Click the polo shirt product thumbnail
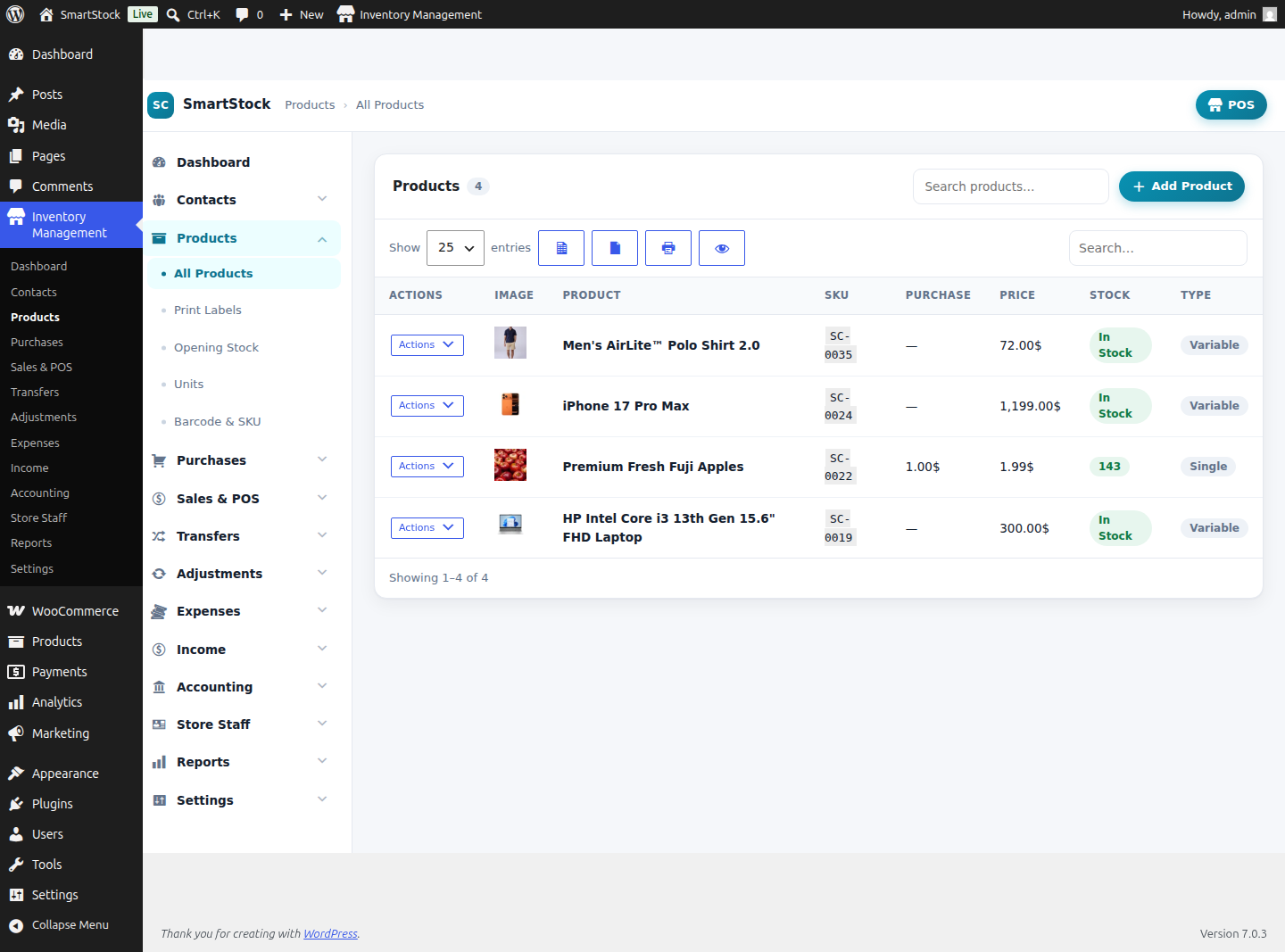1285x952 pixels. pyautogui.click(x=510, y=343)
